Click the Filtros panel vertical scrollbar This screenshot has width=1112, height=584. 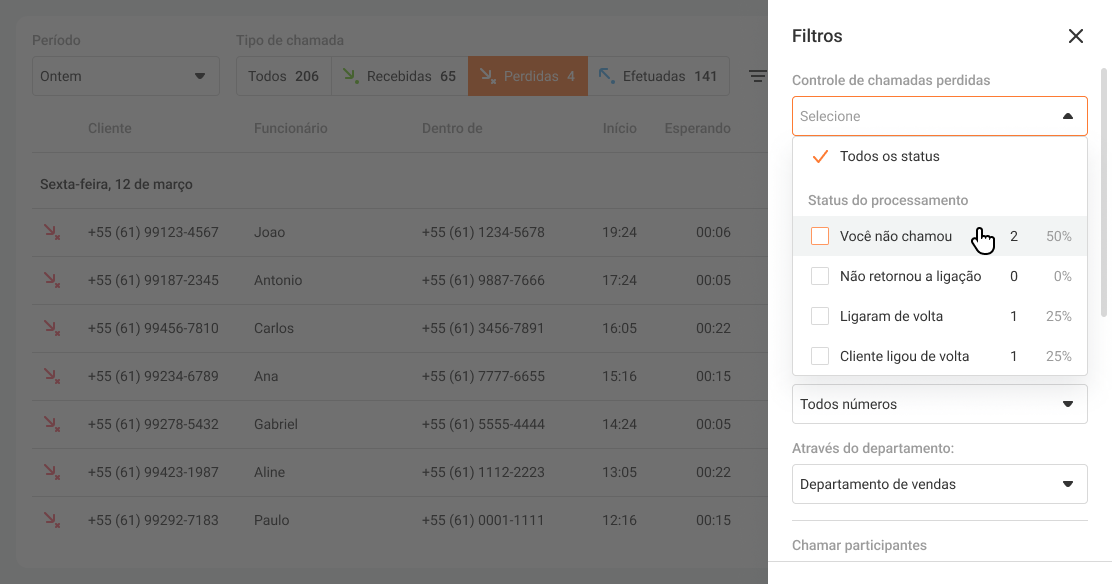1104,190
